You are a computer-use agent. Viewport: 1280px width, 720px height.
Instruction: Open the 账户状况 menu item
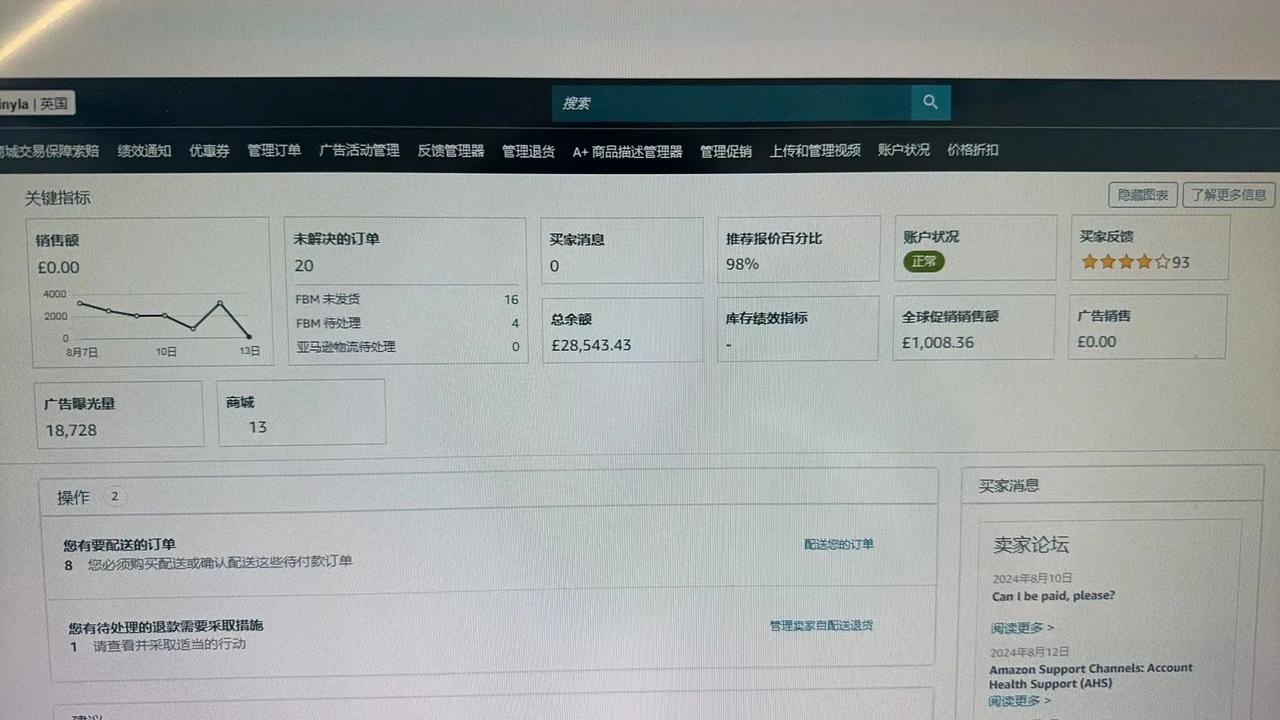tap(904, 150)
